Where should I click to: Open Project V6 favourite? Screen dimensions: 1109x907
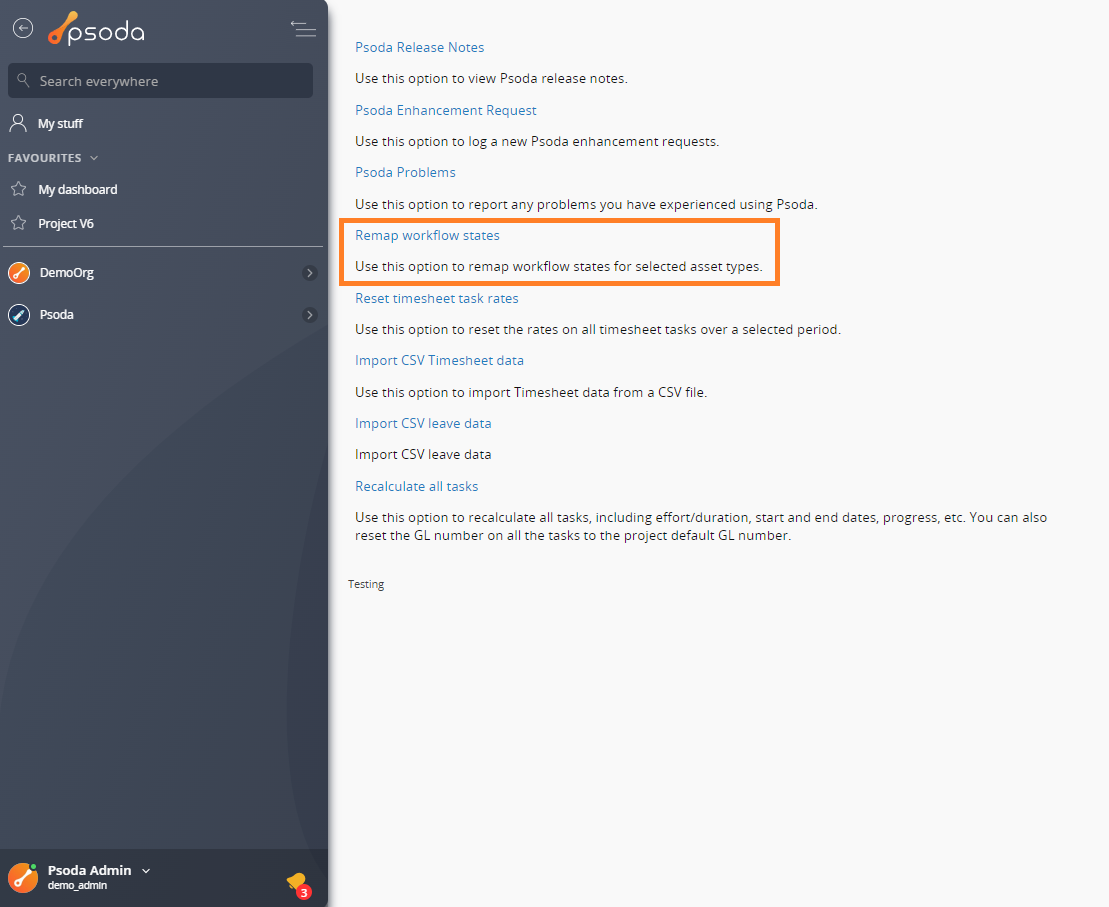(66, 224)
